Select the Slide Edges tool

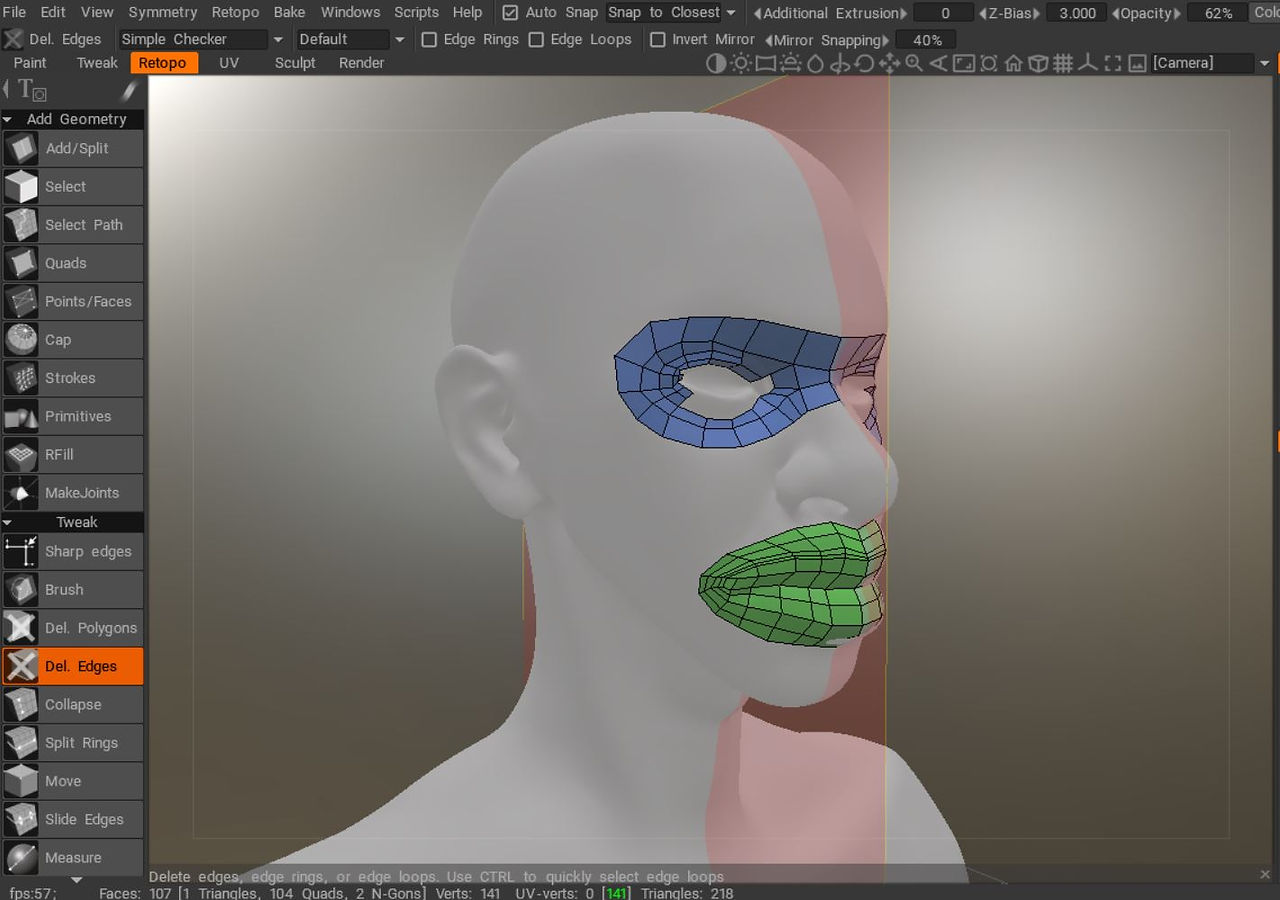(x=73, y=819)
